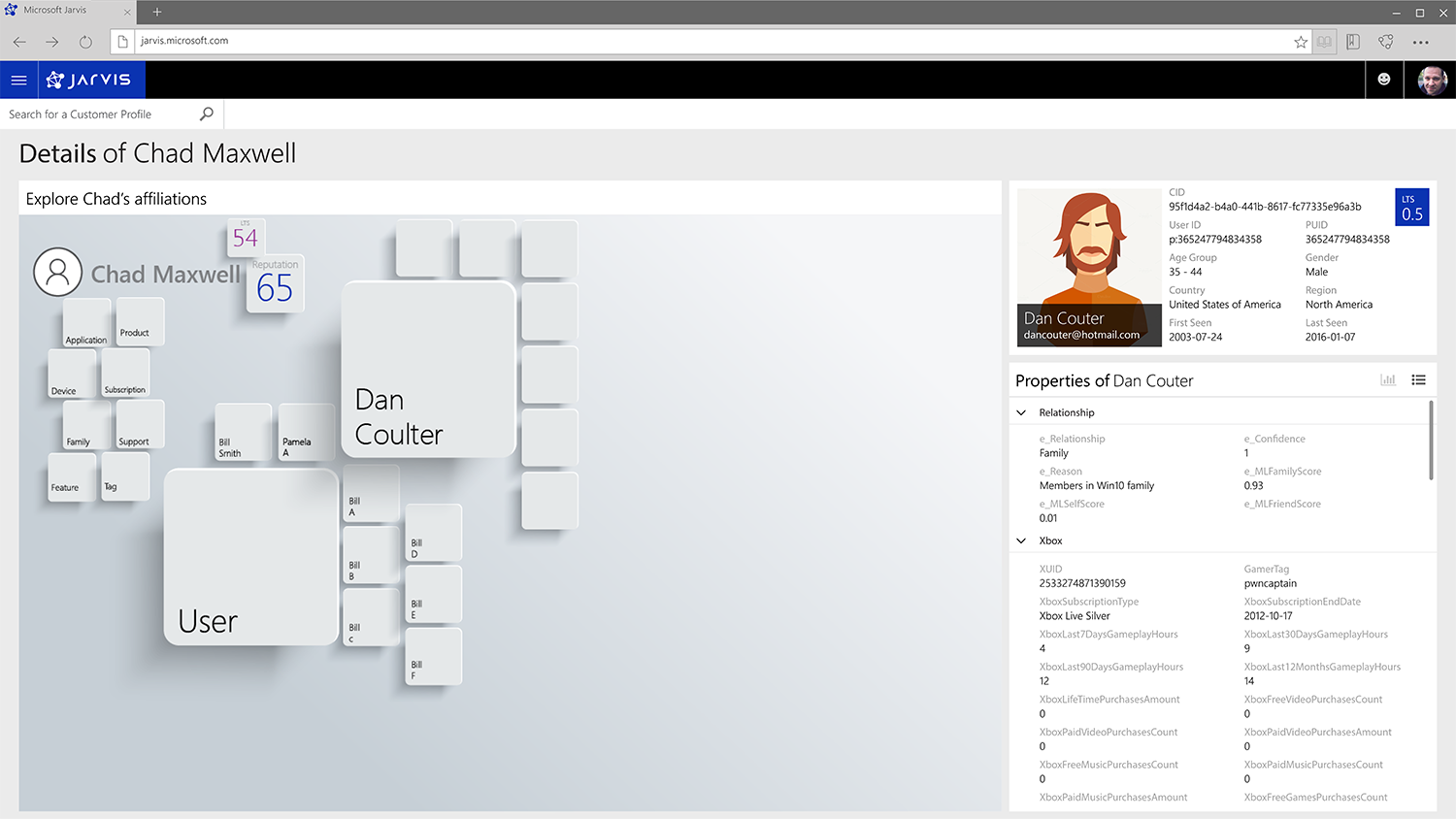The image size is (1456, 819).
Task: Click 'Members in Win10 family' text
Action: 1097,486
